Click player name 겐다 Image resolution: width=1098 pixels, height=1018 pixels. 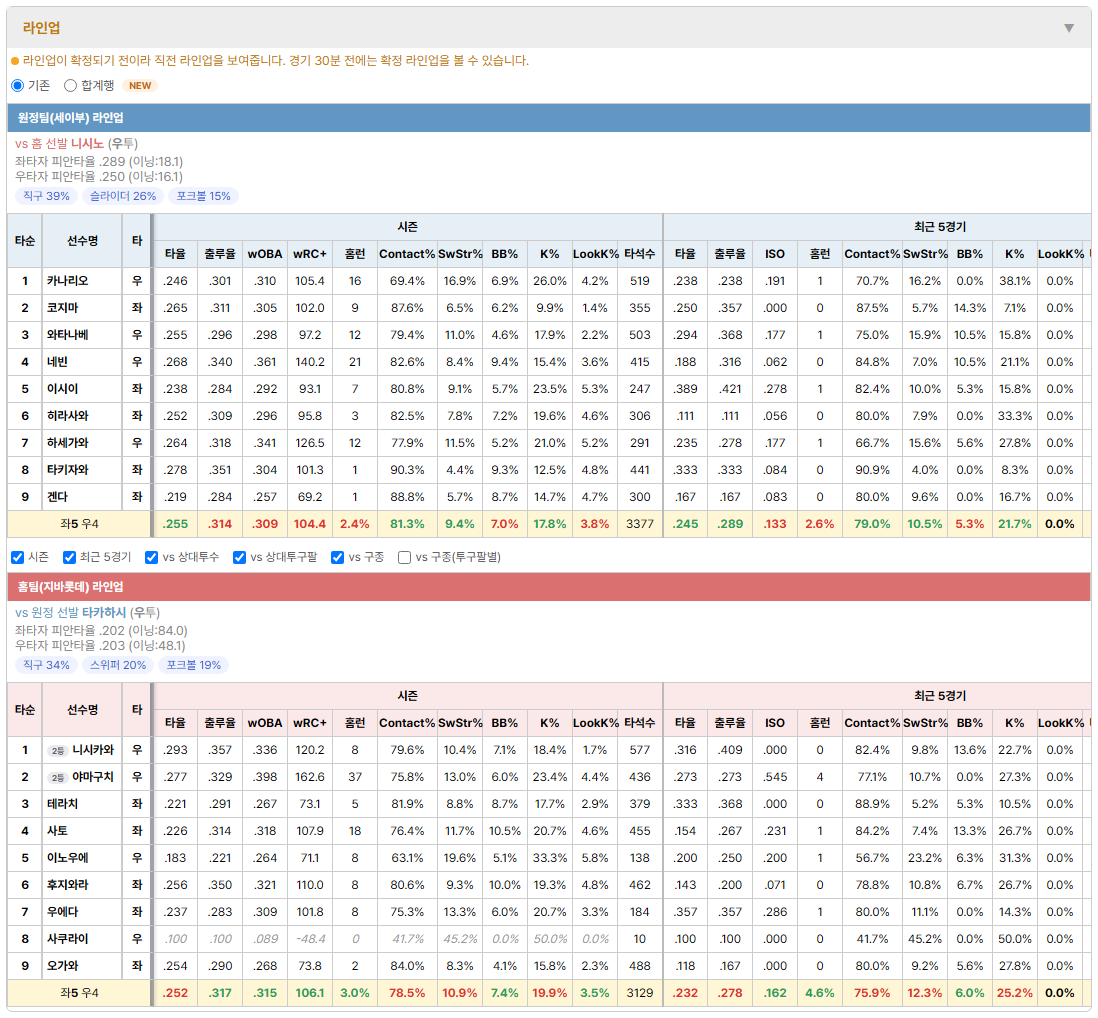coord(57,497)
